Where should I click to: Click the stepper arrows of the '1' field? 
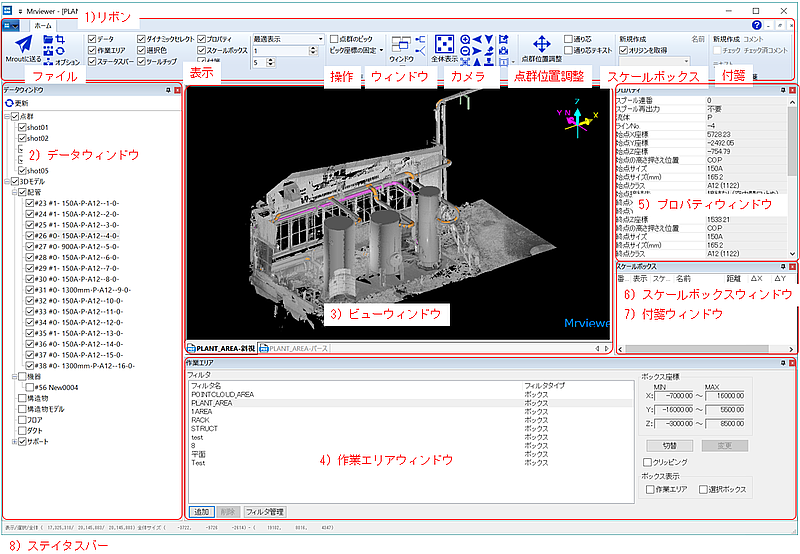[x=313, y=51]
